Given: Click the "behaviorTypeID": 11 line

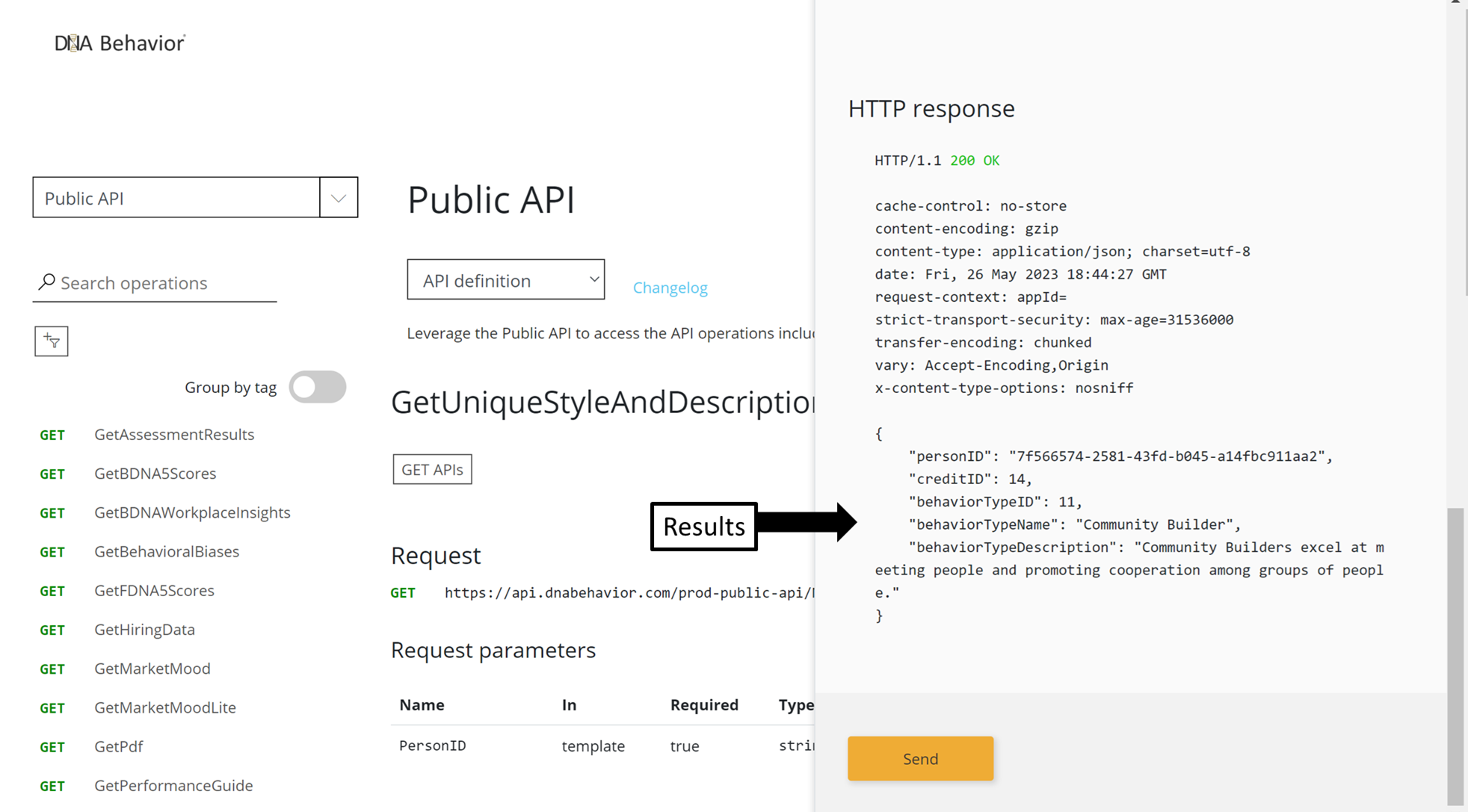Looking at the screenshot, I should 996,502.
